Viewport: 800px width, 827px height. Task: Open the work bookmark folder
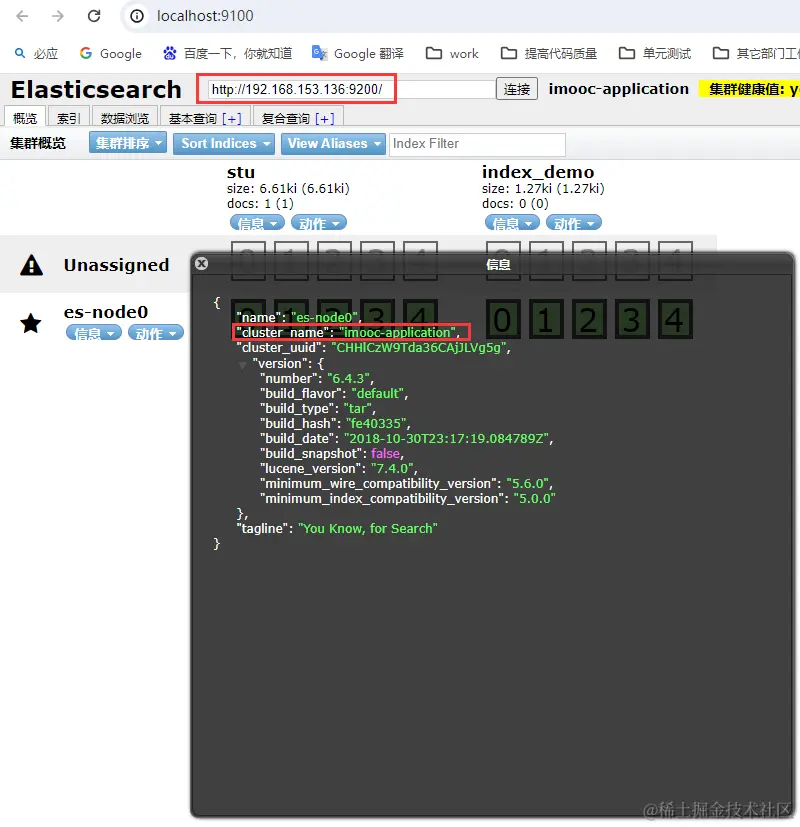452,53
